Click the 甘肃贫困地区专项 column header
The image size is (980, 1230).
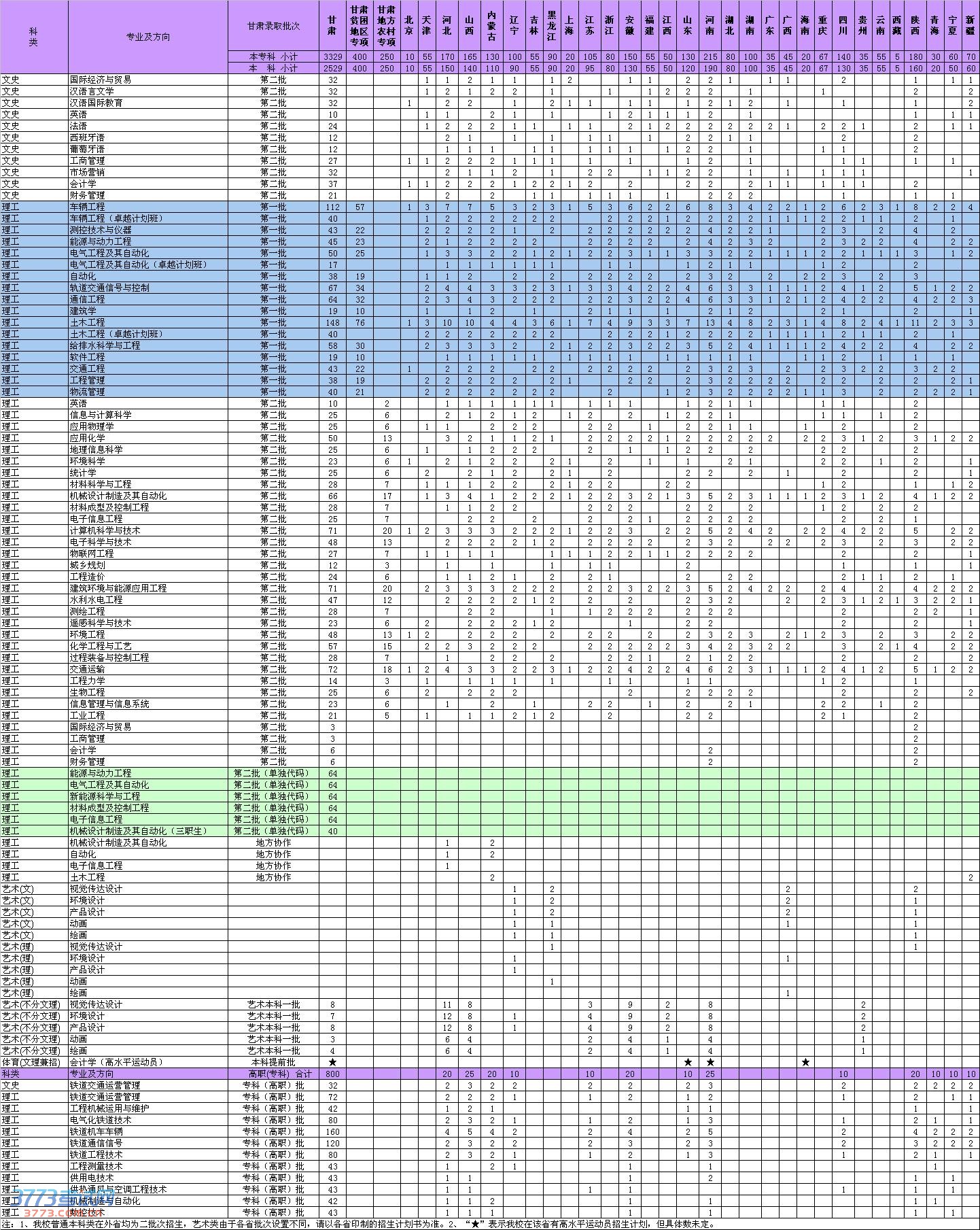(x=359, y=26)
